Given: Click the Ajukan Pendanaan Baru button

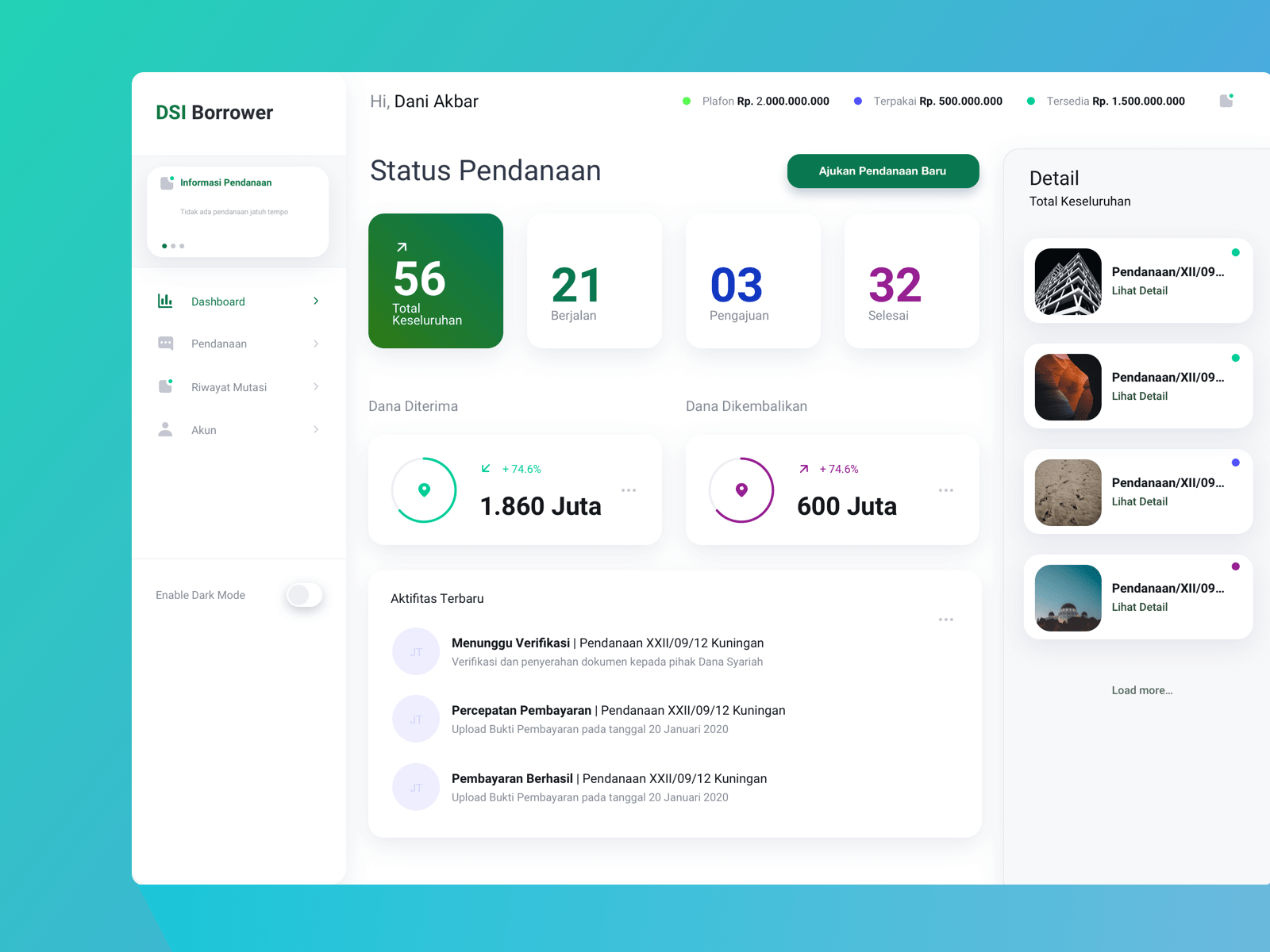Looking at the screenshot, I should coord(883,171).
